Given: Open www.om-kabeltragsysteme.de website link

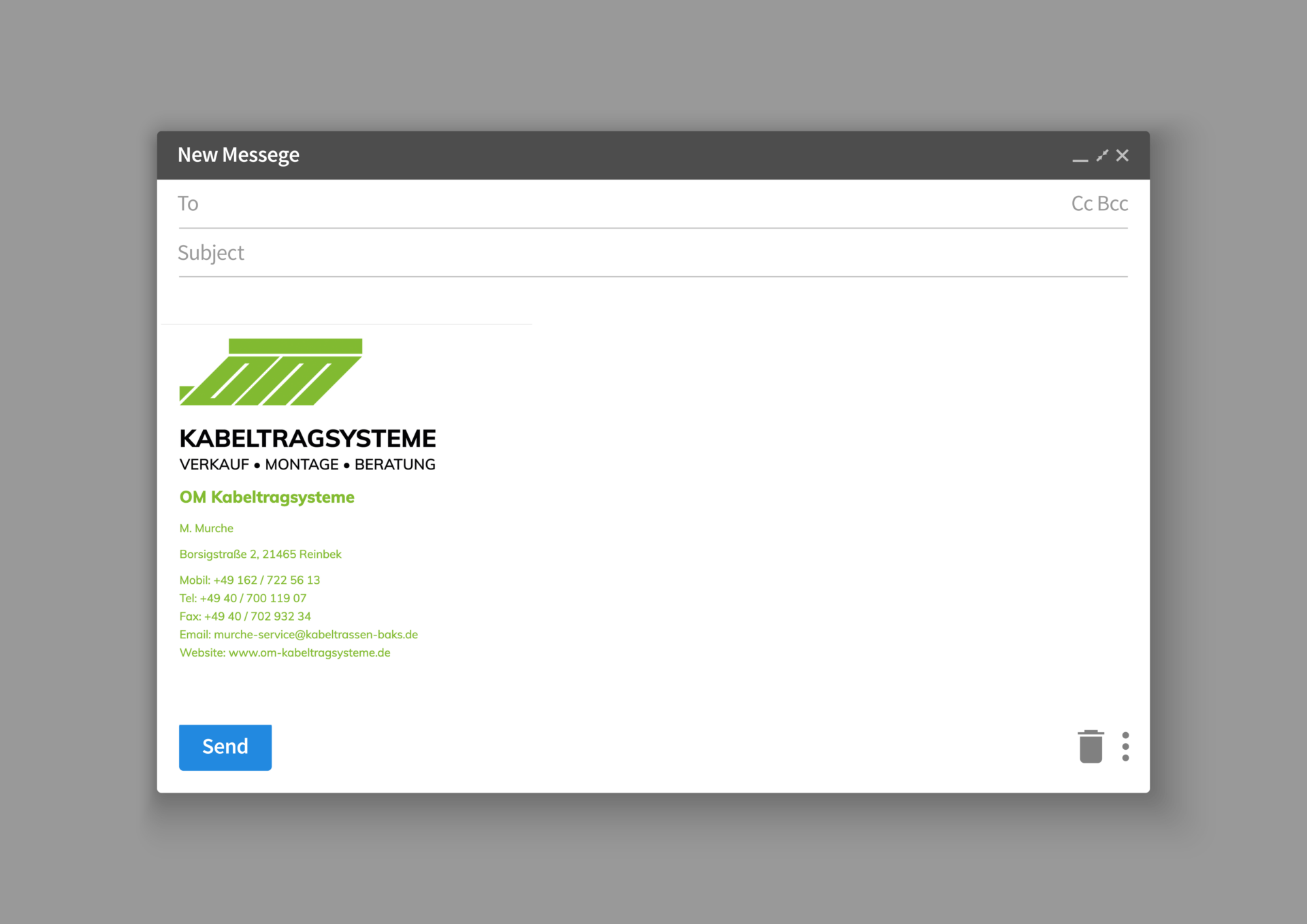Looking at the screenshot, I should coord(310,653).
